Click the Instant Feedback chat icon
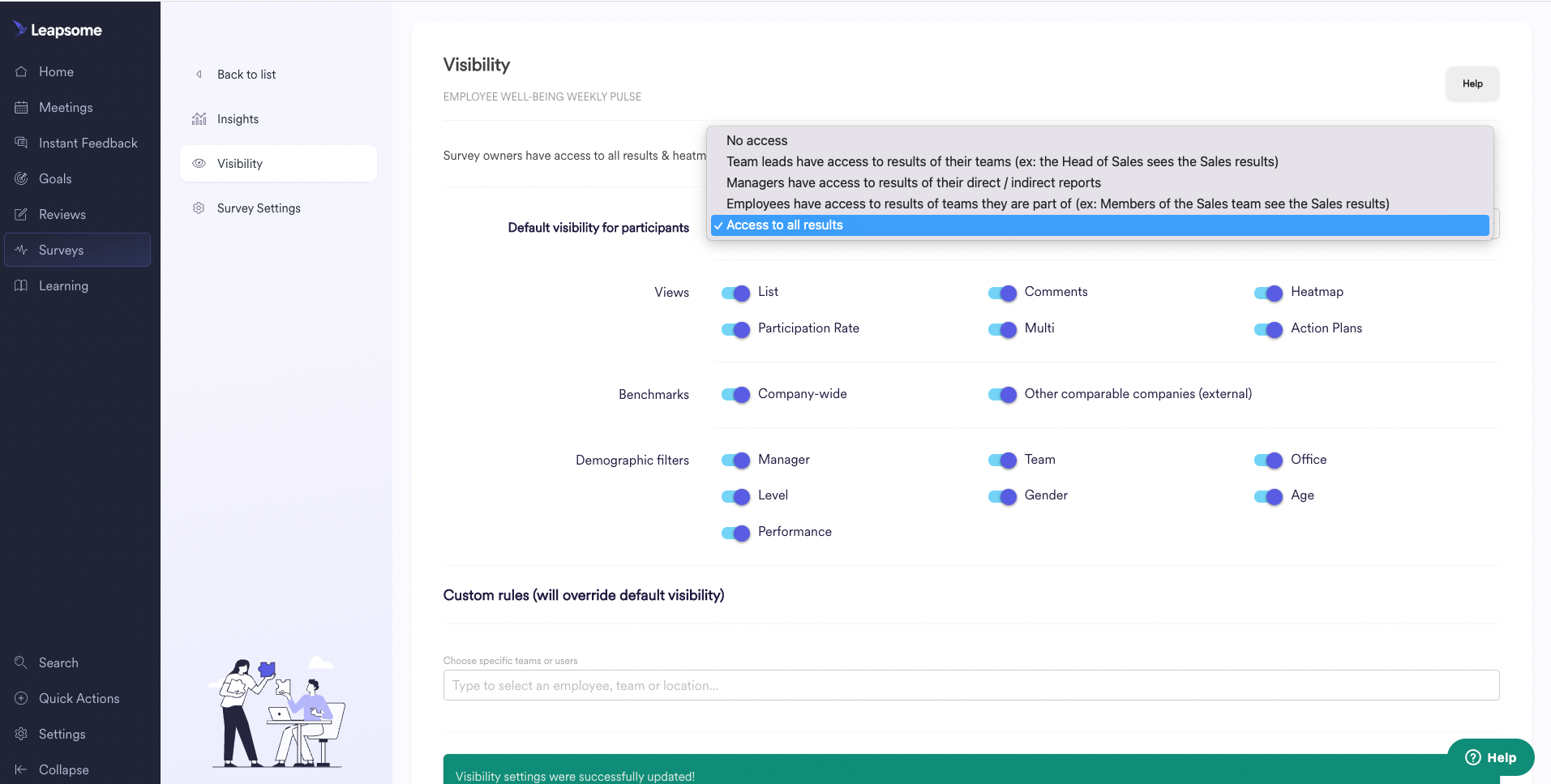The width and height of the screenshot is (1551, 784). 21,143
